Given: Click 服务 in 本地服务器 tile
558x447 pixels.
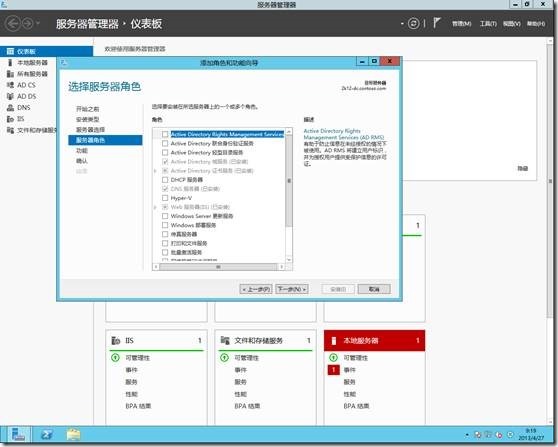Looking at the screenshot, I should tap(349, 382).
